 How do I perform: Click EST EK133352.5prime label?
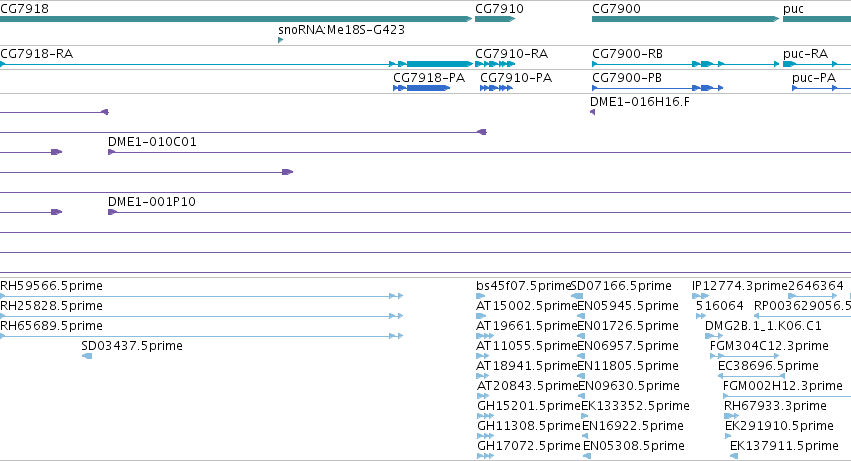[635, 406]
